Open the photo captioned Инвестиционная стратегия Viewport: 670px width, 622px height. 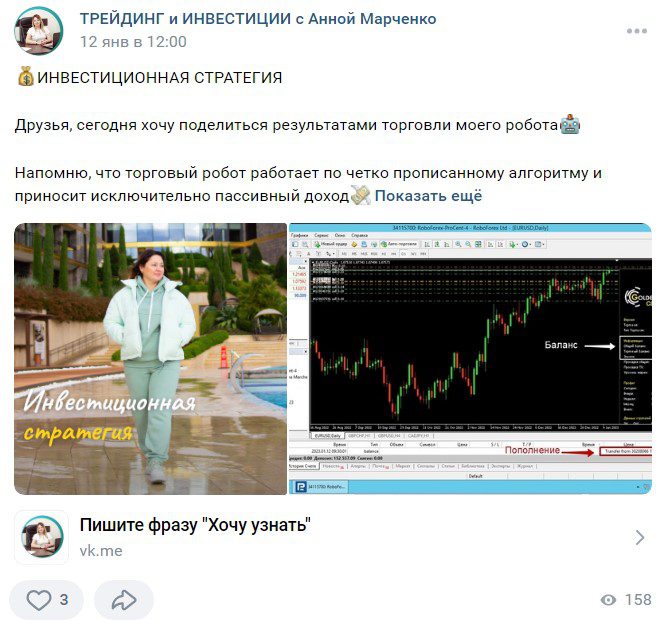pos(150,359)
